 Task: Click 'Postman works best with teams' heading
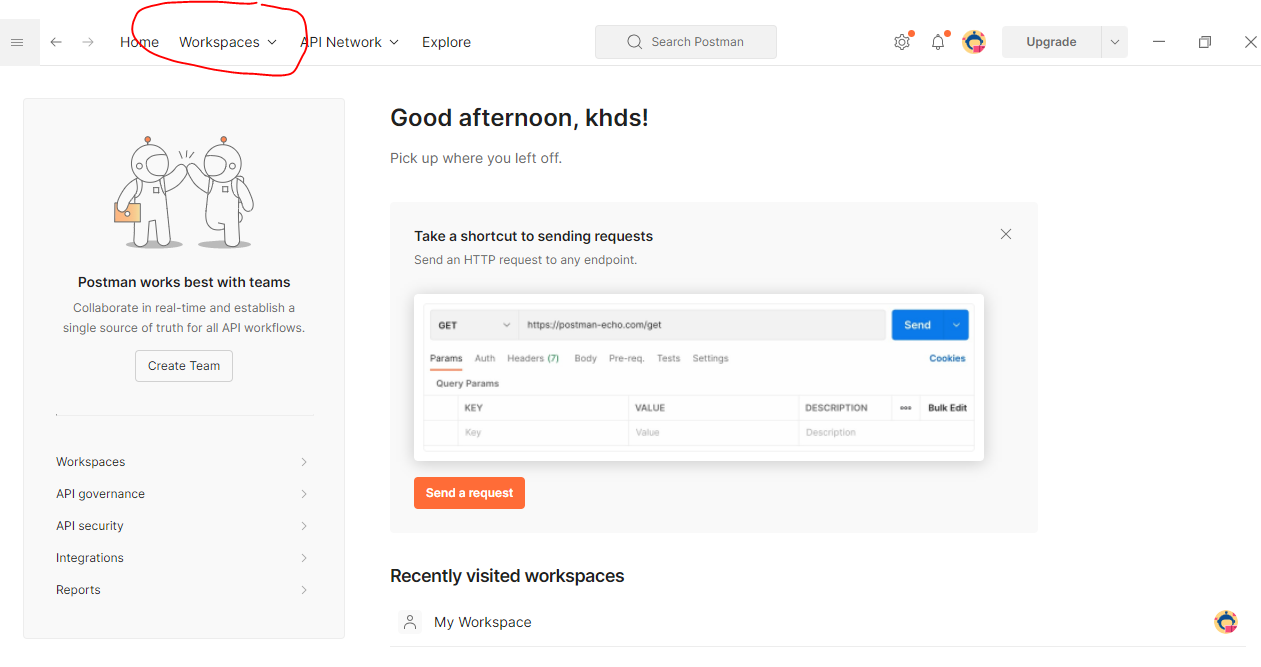pyautogui.click(x=184, y=282)
